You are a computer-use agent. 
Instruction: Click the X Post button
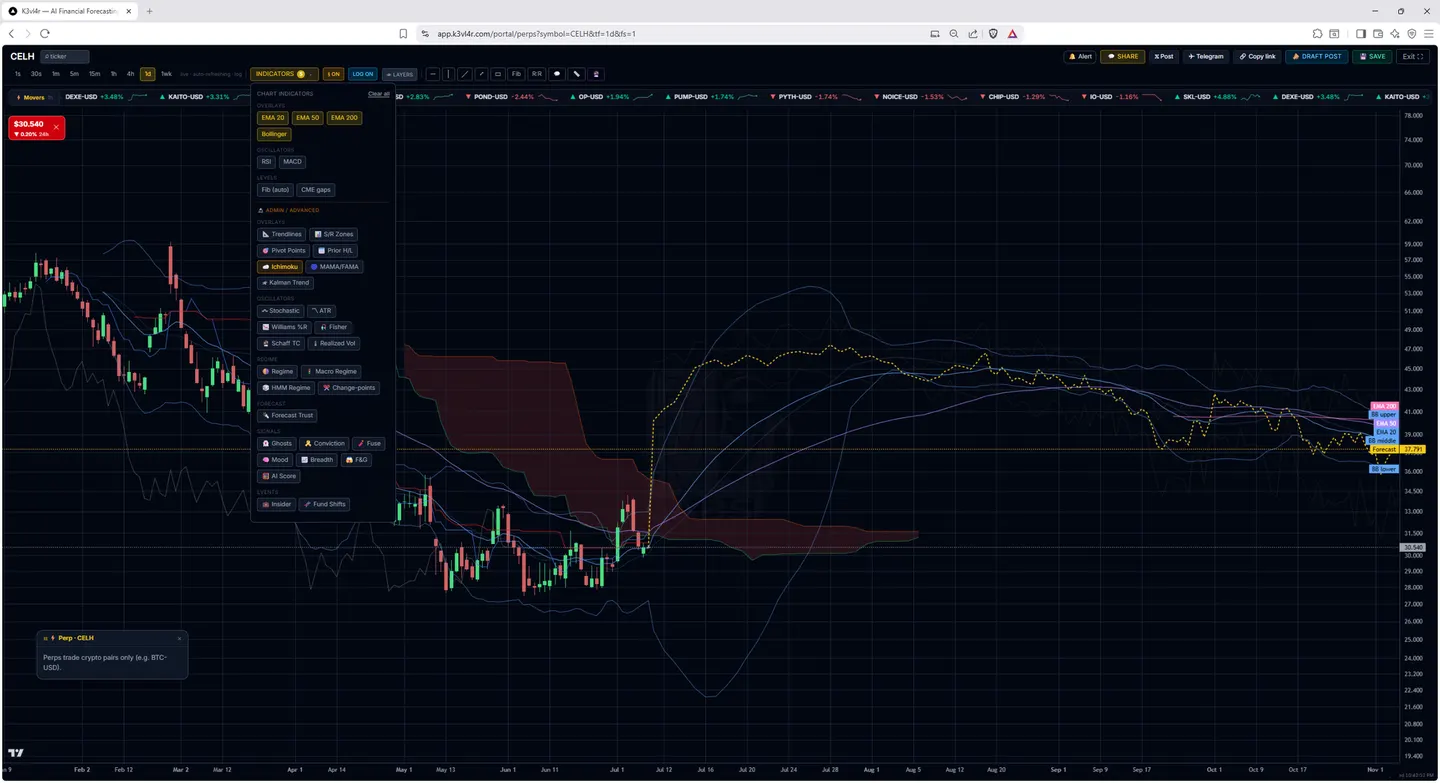tap(1164, 57)
